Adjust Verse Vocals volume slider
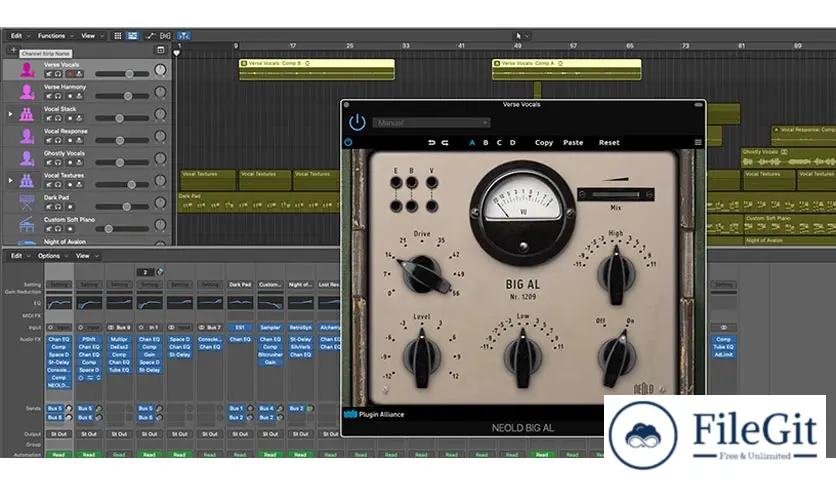836x484 pixels. (x=122, y=74)
